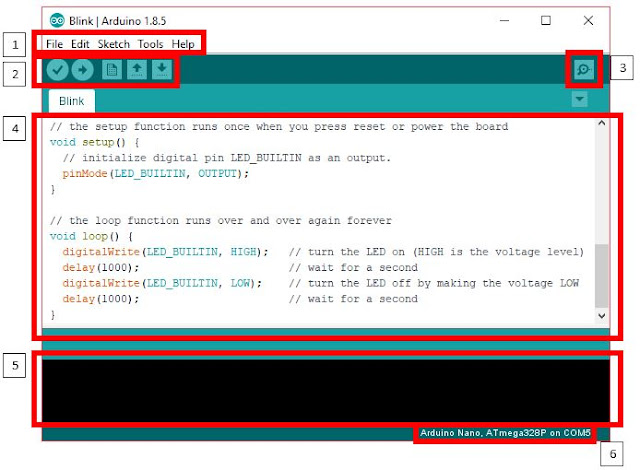Click the Verify checkmark button
Image resolution: width=640 pixels, height=470 pixels.
[x=57, y=70]
